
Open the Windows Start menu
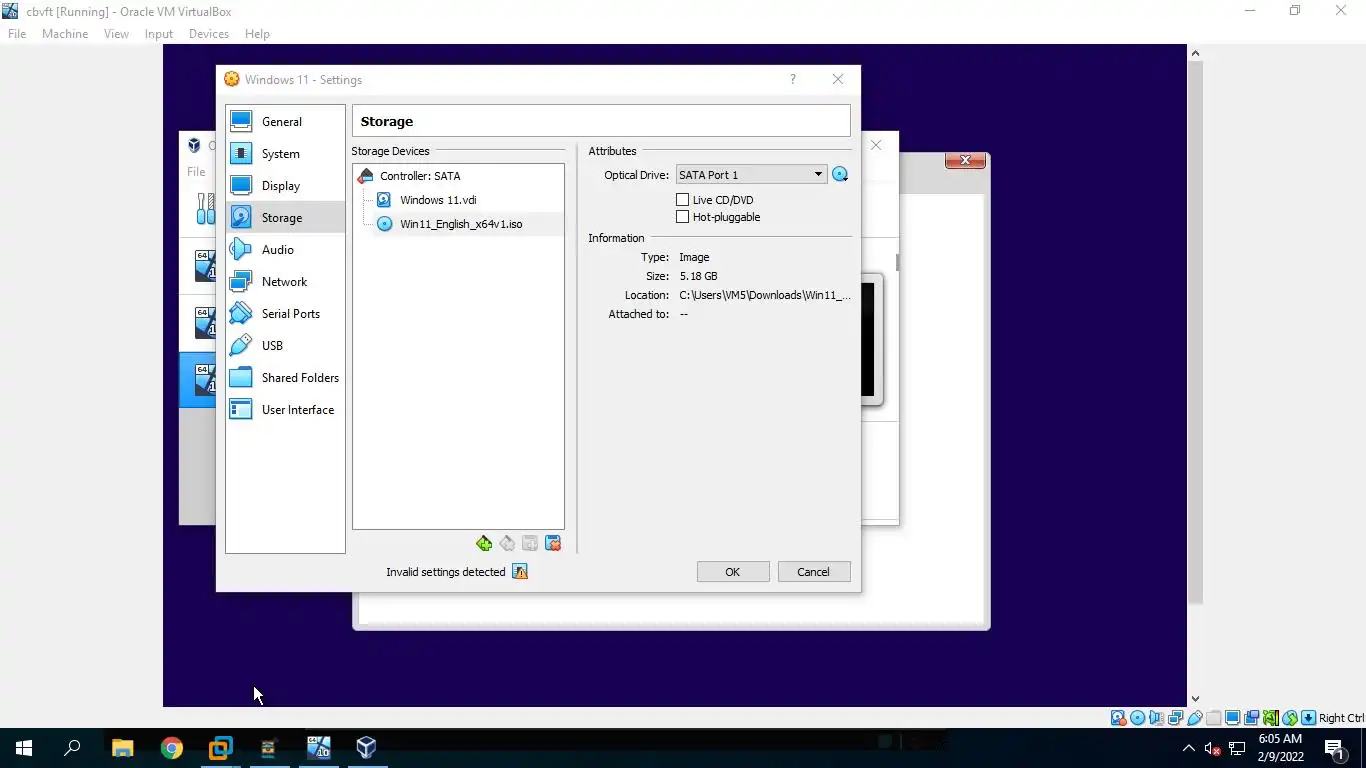tap(24, 748)
